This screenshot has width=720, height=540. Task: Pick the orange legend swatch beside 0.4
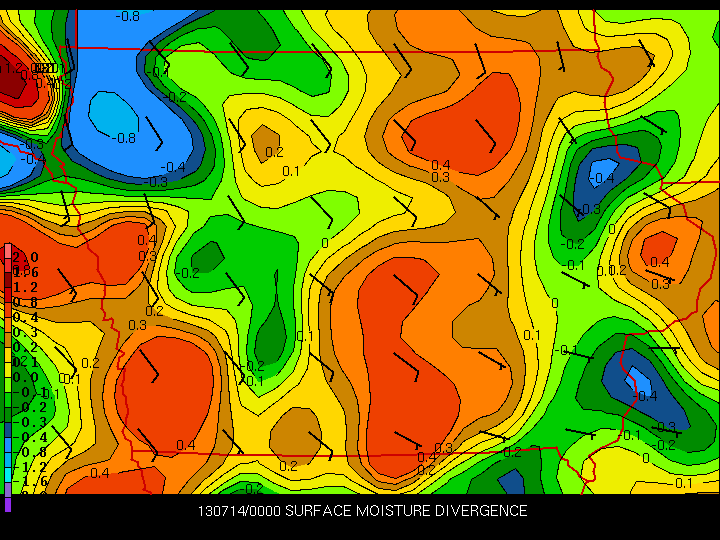(x=8, y=325)
